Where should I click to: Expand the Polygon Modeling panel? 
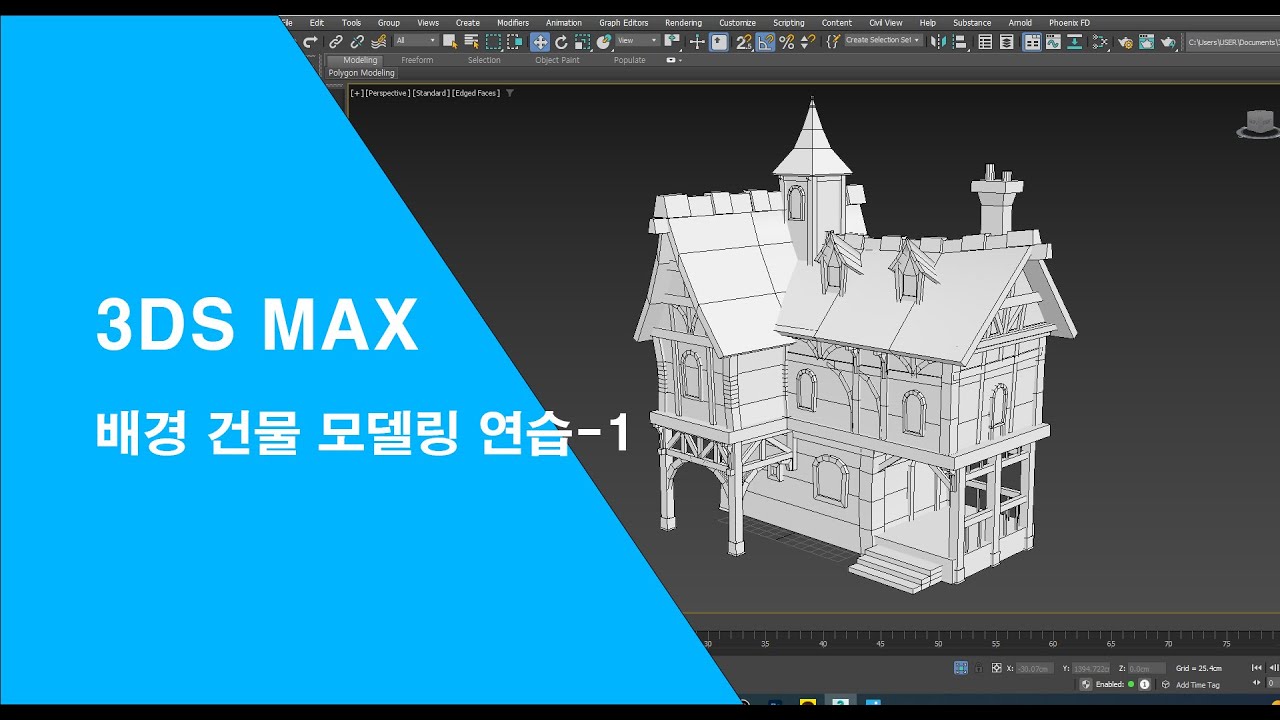tap(362, 73)
